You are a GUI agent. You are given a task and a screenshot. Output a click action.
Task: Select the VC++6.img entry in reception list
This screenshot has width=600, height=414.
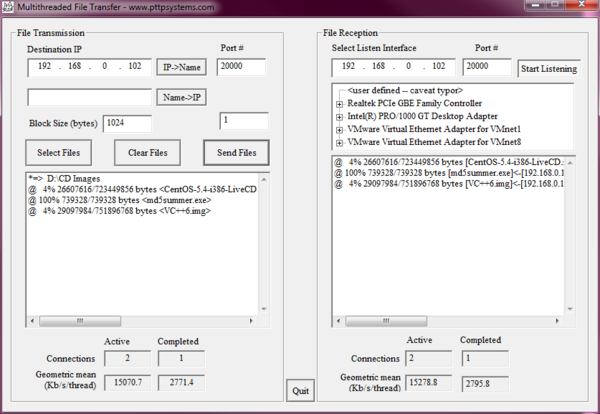click(x=450, y=186)
